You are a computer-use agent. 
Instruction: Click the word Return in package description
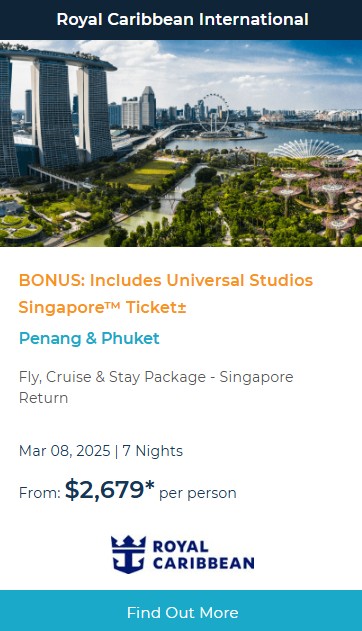pyautogui.click(x=43, y=398)
